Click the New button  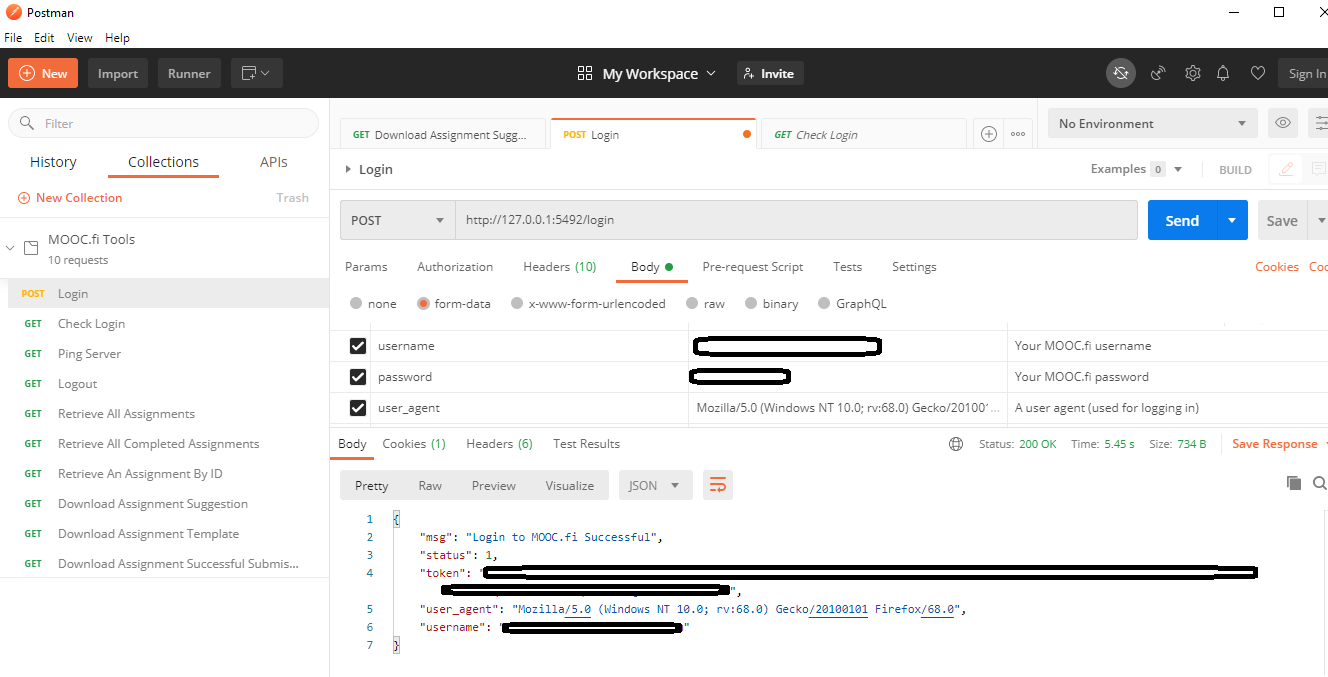[44, 73]
